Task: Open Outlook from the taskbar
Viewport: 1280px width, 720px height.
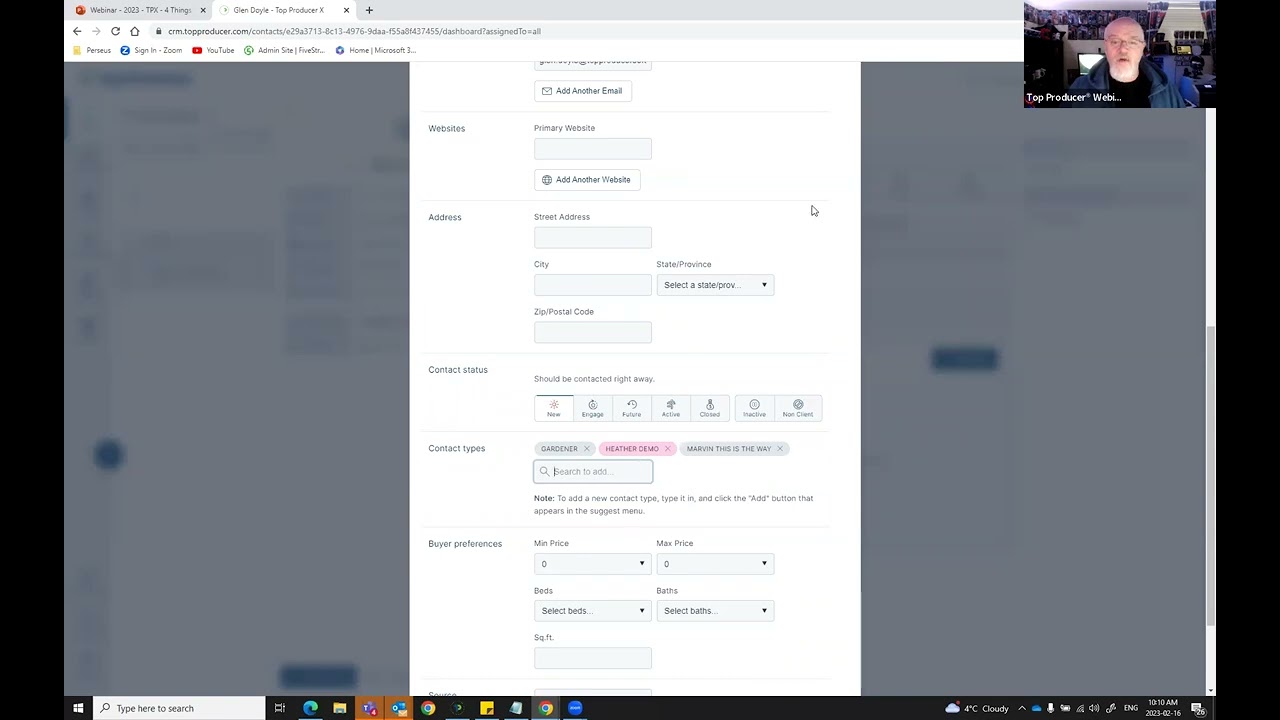Action: point(398,708)
